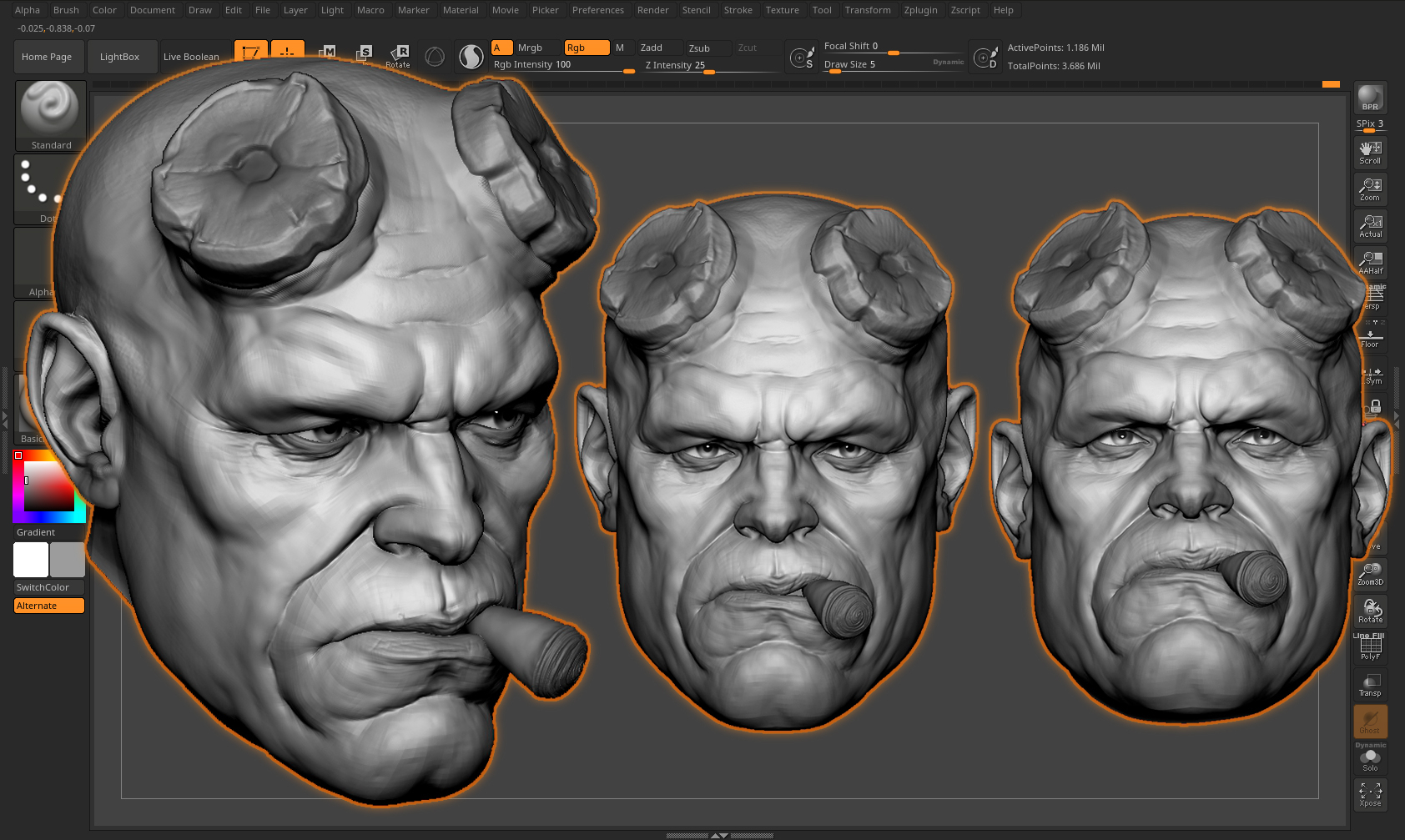Open the Brush menu
This screenshot has height=840, width=1405.
(66, 10)
